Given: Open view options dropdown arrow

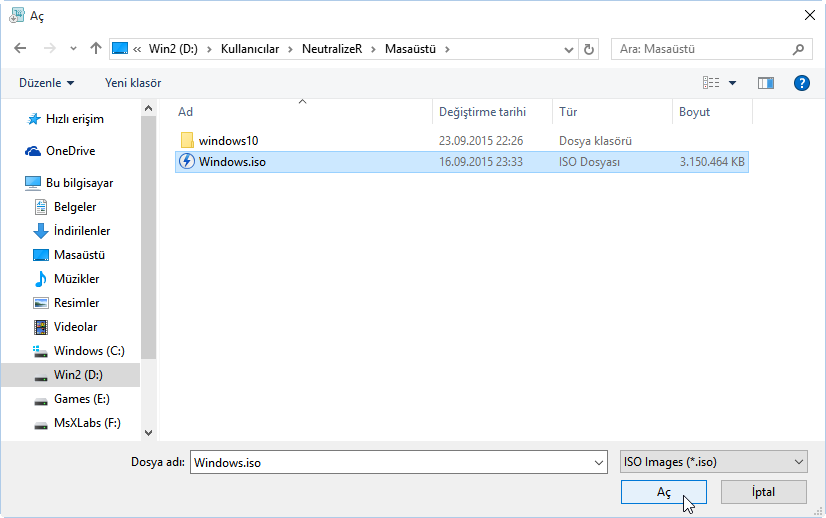Looking at the screenshot, I should pos(732,83).
